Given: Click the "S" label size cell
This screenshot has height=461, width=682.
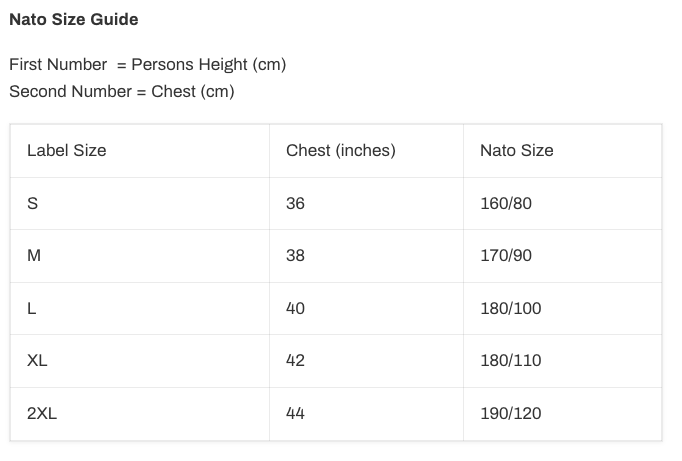Looking at the screenshot, I should pyautogui.click(x=33, y=203).
